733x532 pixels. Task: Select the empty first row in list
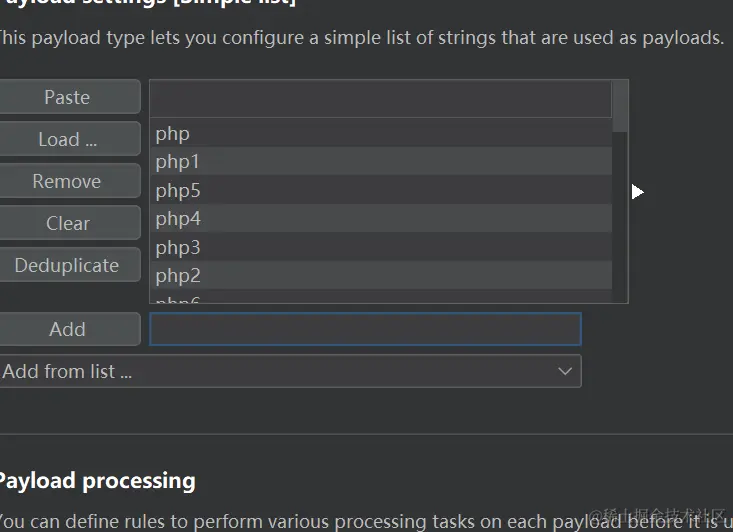pos(381,99)
